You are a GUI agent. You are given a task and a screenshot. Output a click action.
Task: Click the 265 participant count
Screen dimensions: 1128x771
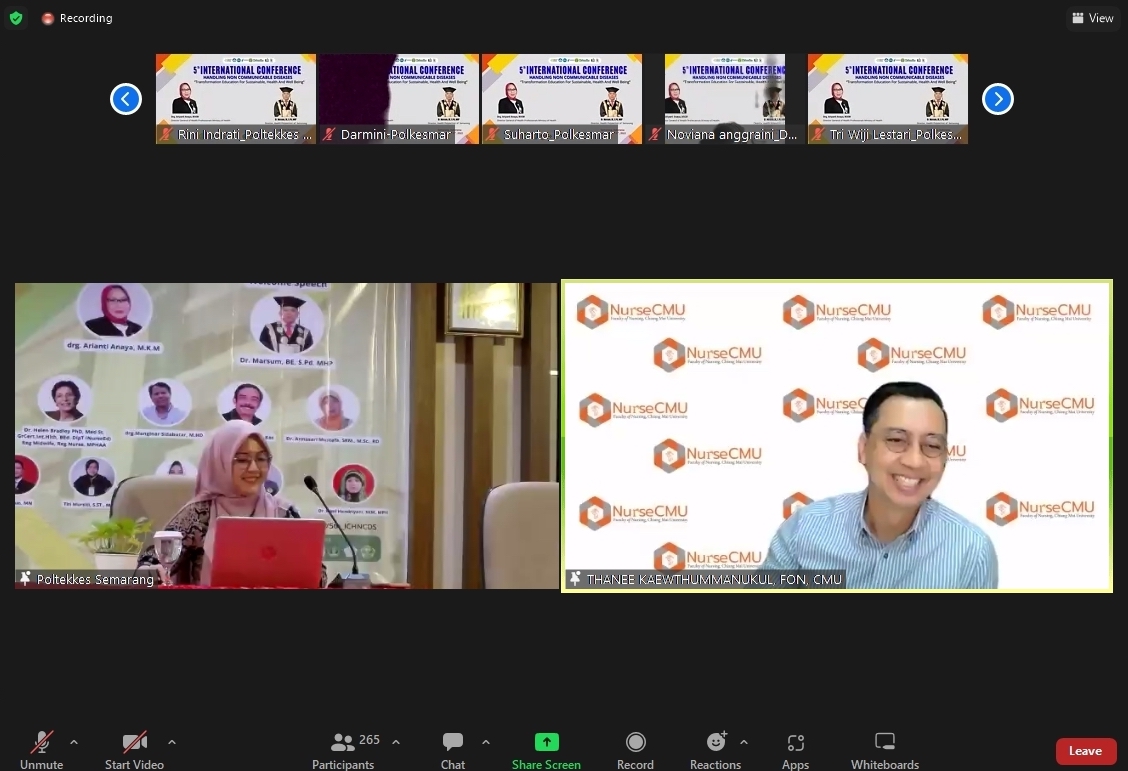point(369,739)
